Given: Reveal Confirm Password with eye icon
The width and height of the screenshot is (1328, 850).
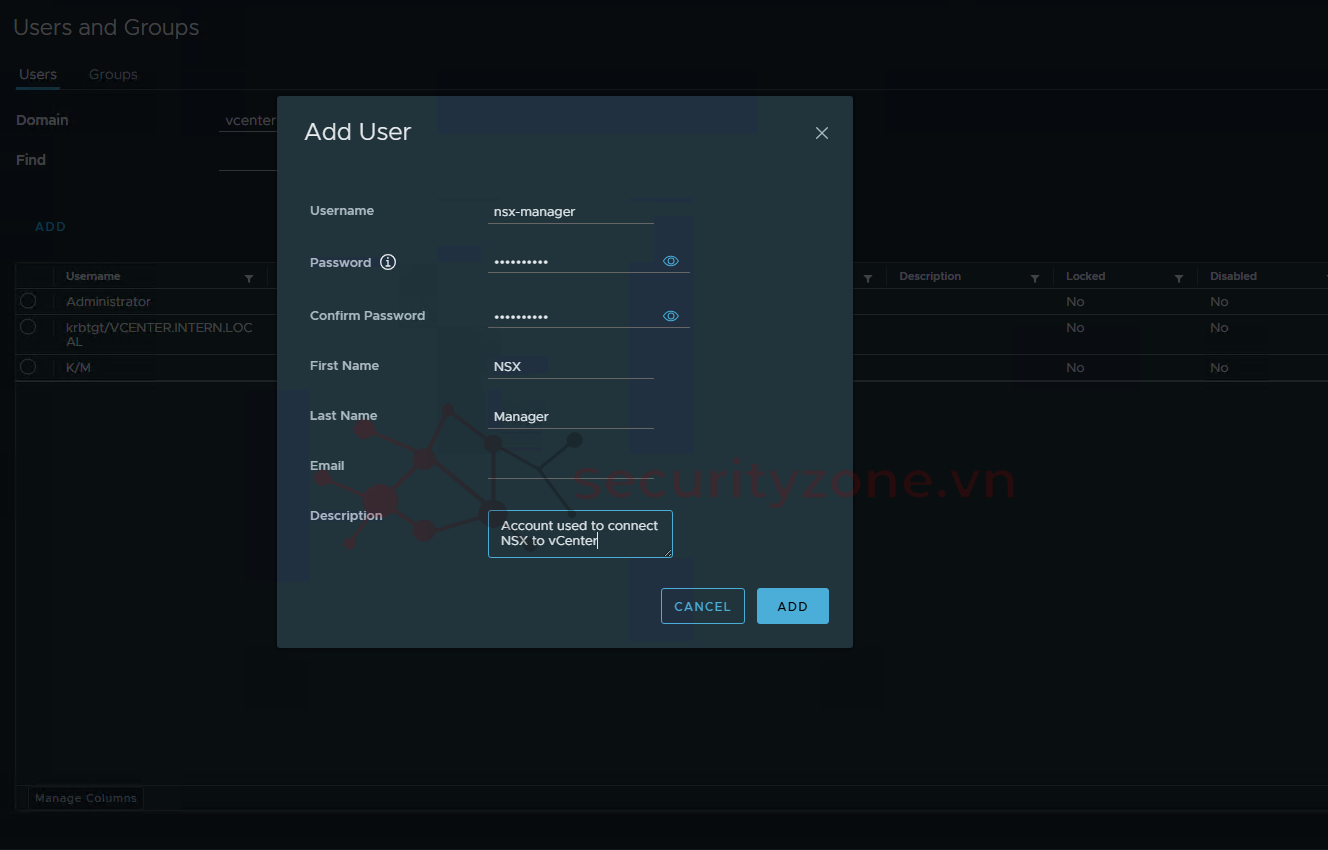Looking at the screenshot, I should [671, 316].
